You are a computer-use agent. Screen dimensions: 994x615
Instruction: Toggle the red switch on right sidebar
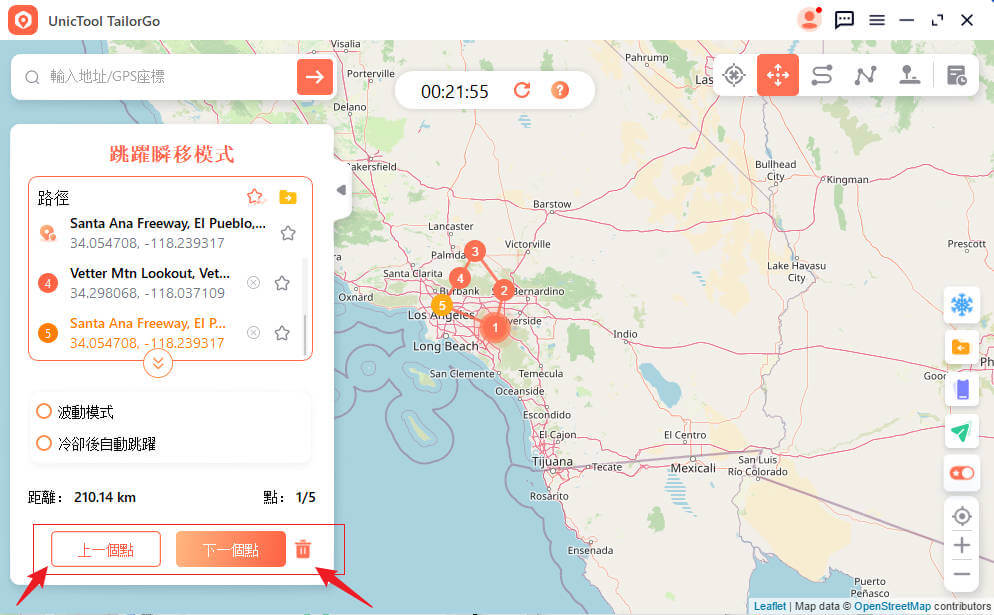coord(962,473)
